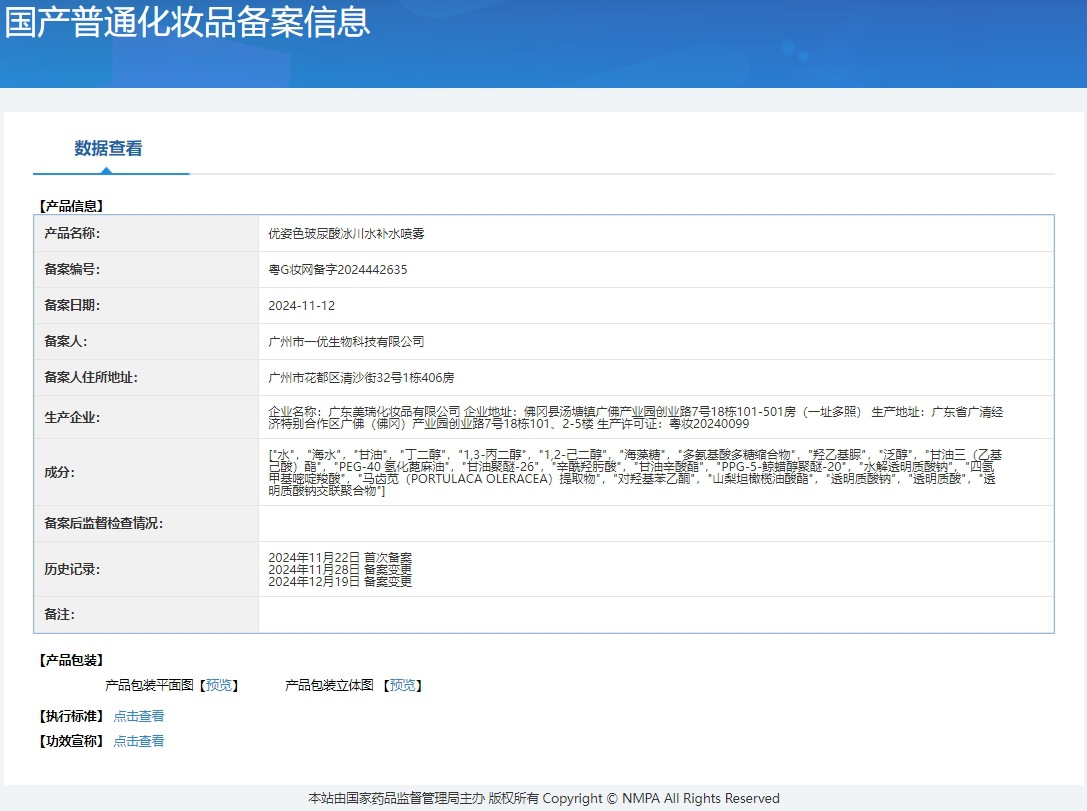Open 预览 link for 产品包装立体图

point(403,686)
